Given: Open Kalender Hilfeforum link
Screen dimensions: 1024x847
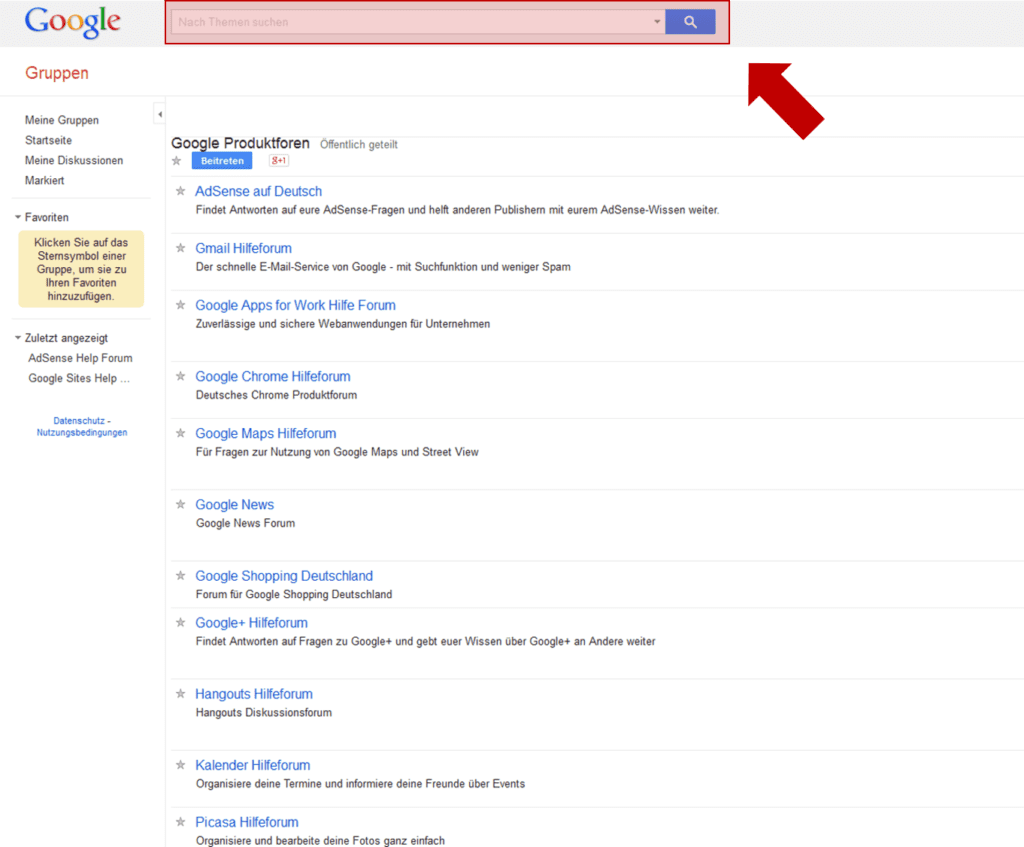Looking at the screenshot, I should point(253,765).
